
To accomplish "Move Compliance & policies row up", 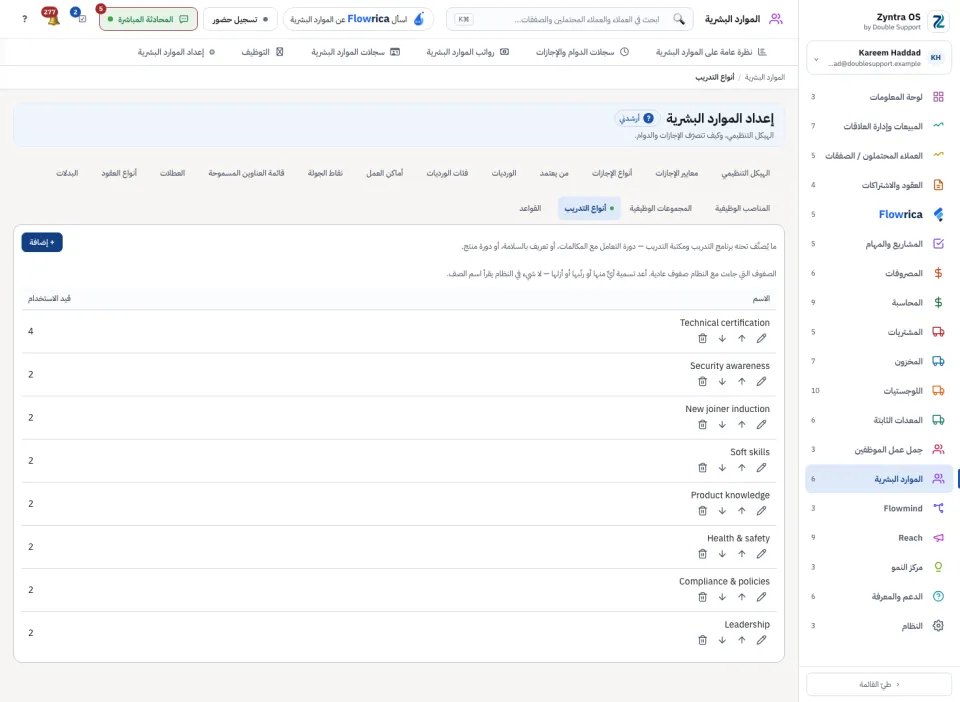I will pyautogui.click(x=741, y=597).
